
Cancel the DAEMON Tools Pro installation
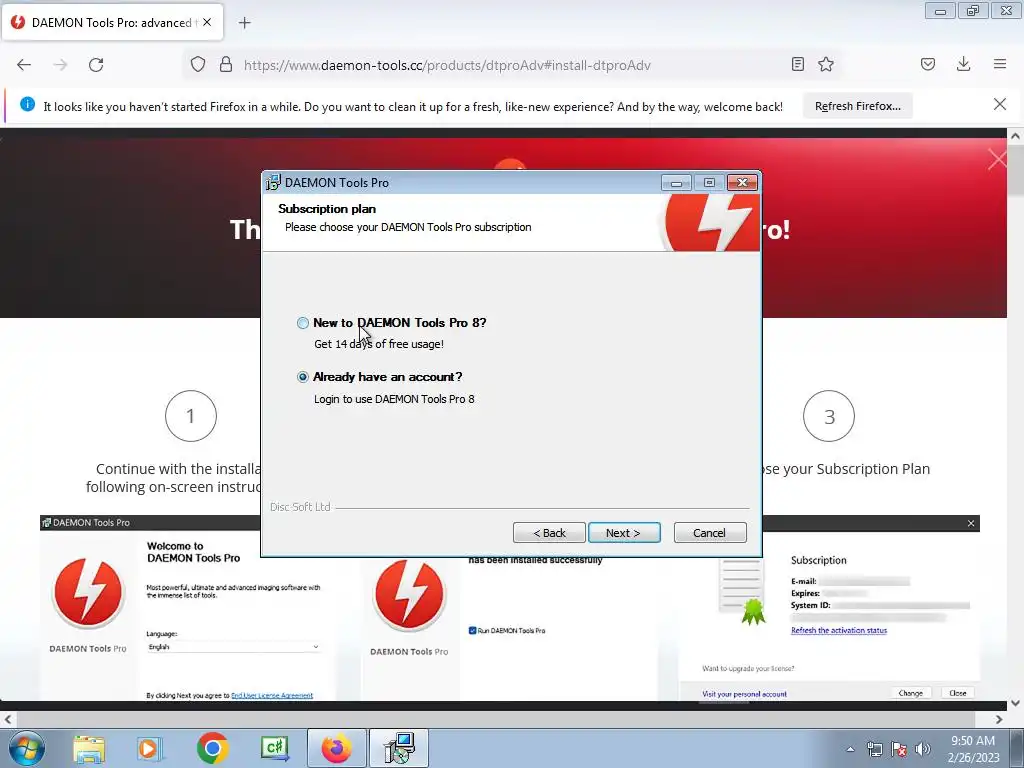[x=710, y=533]
